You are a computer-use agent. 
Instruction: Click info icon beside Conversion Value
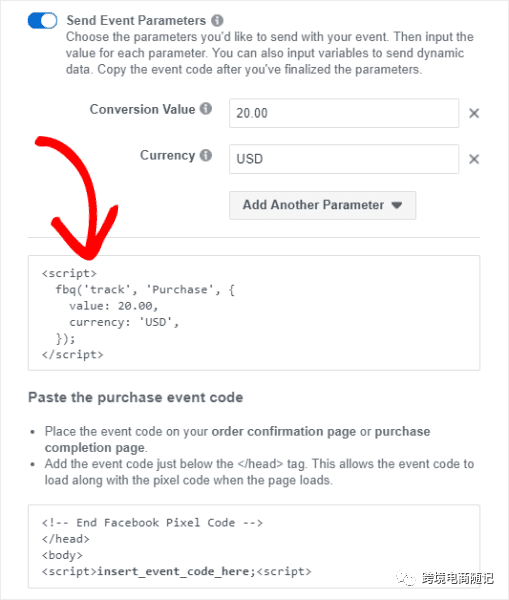pyautogui.click(x=206, y=109)
